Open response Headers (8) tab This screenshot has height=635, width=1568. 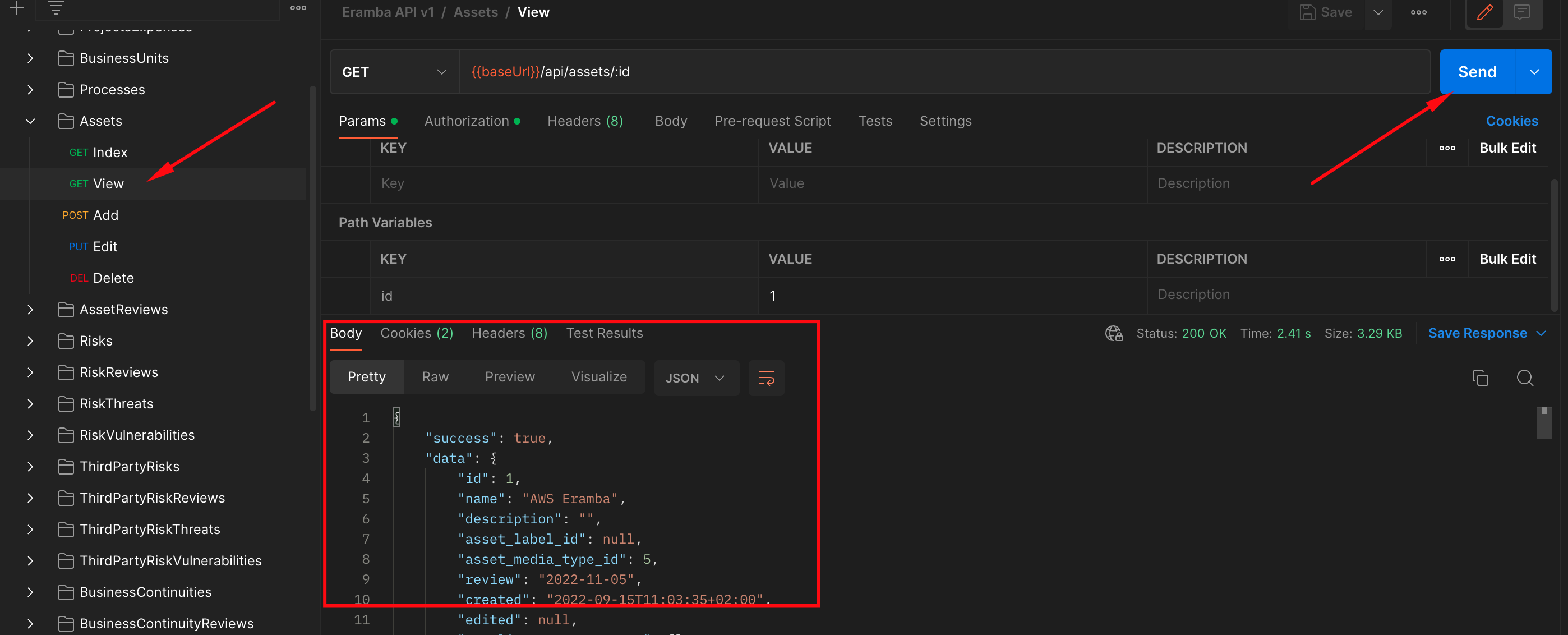509,334
